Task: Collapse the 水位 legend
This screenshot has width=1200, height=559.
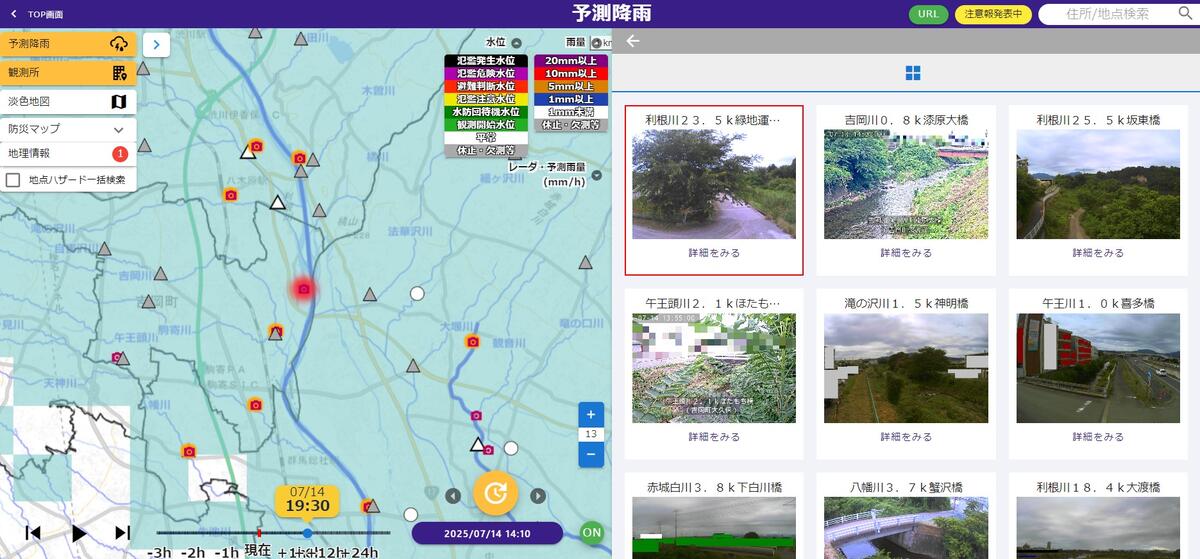Action: point(516,43)
